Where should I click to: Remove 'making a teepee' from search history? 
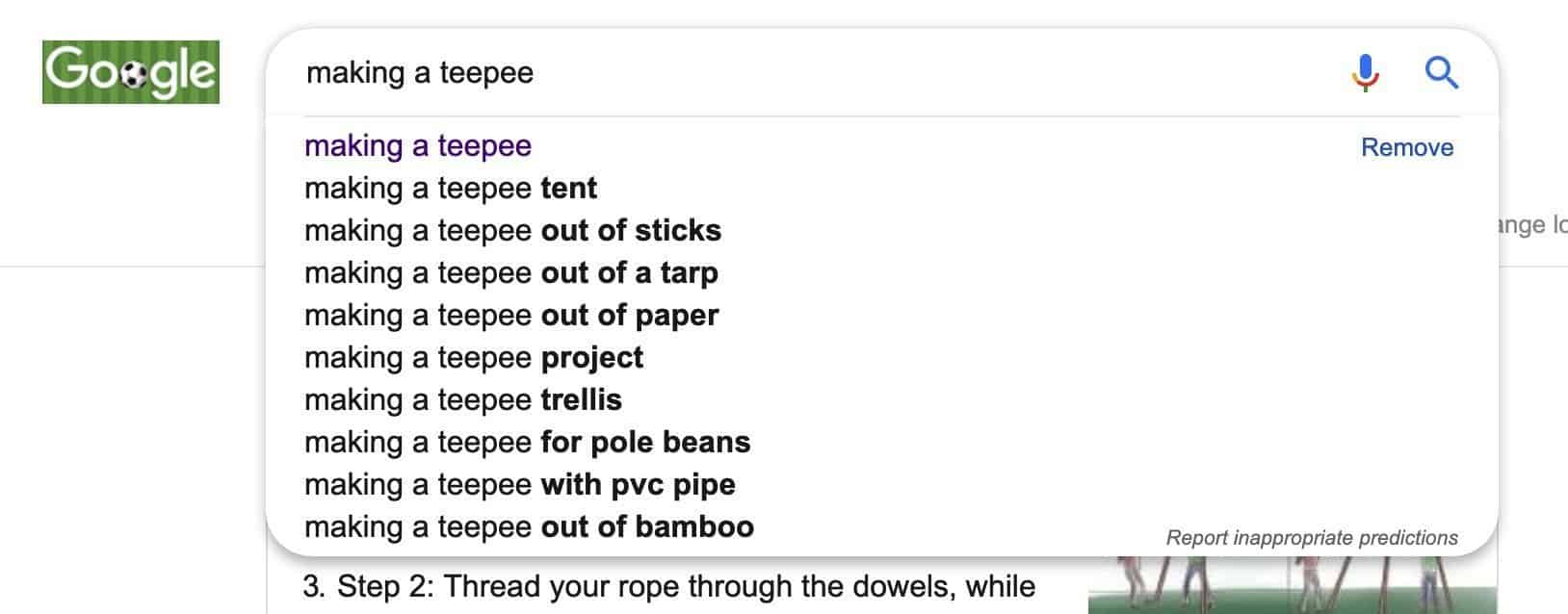pos(1407,147)
